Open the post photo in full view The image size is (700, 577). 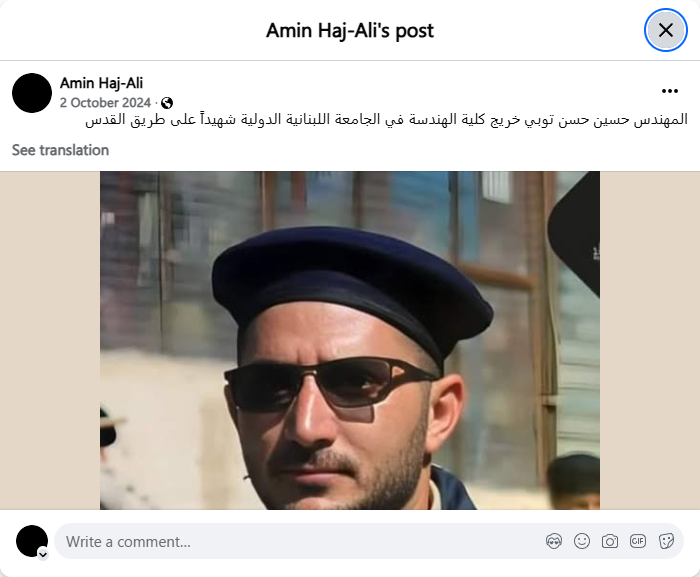click(350, 340)
